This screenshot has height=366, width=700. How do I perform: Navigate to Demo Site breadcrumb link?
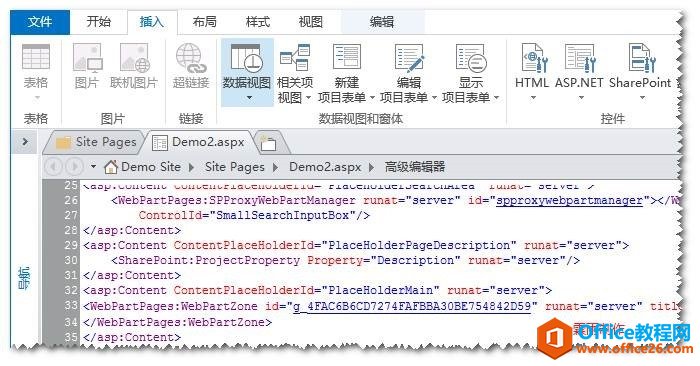[151, 167]
